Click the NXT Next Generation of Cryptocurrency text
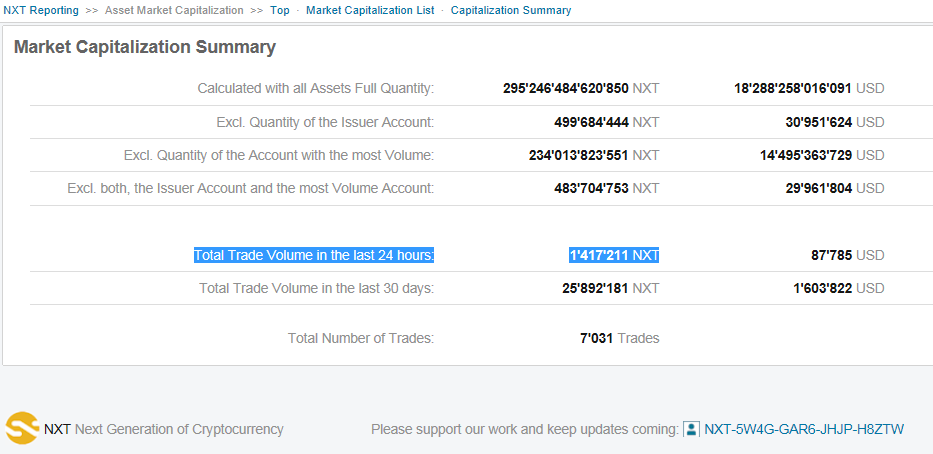 [164, 429]
